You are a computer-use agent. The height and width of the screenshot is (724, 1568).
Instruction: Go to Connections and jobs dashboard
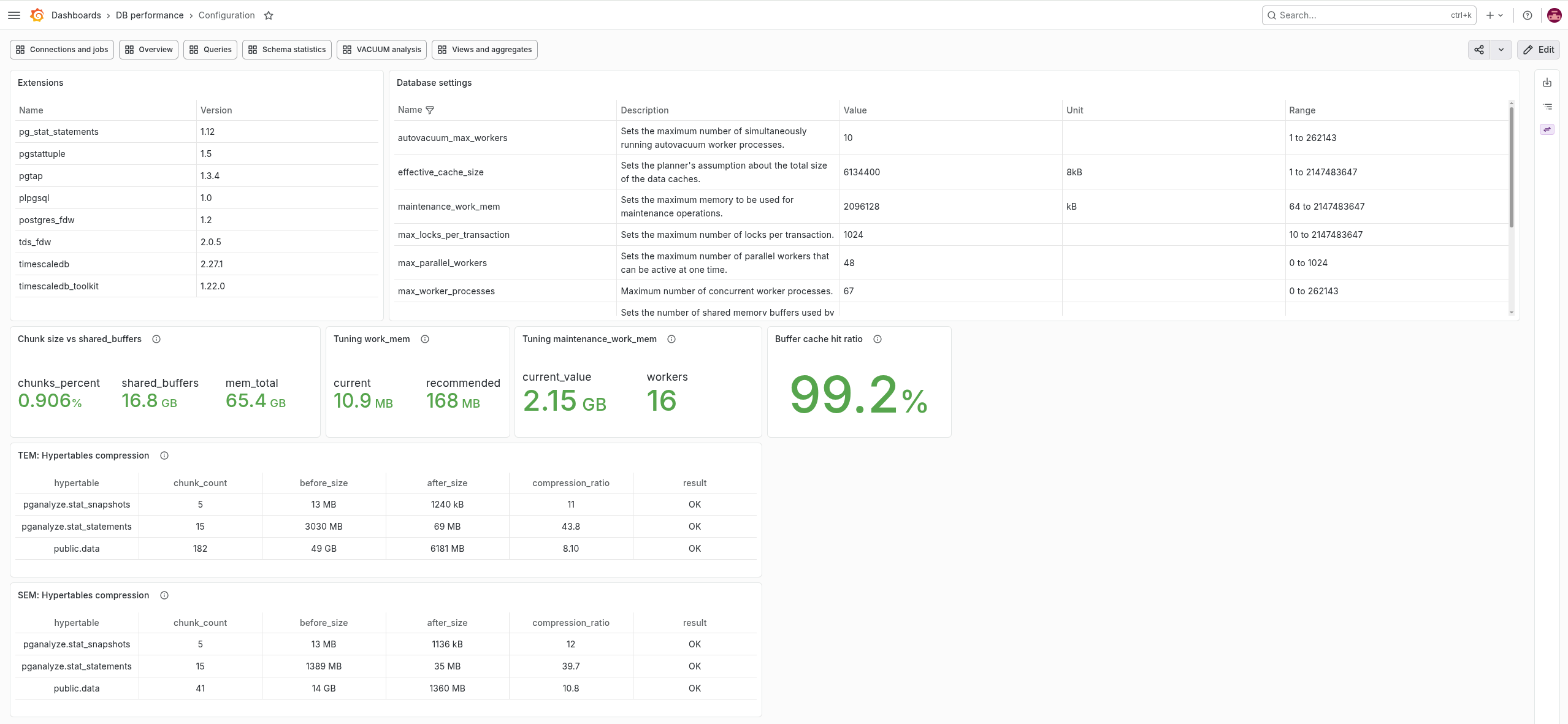(x=62, y=50)
